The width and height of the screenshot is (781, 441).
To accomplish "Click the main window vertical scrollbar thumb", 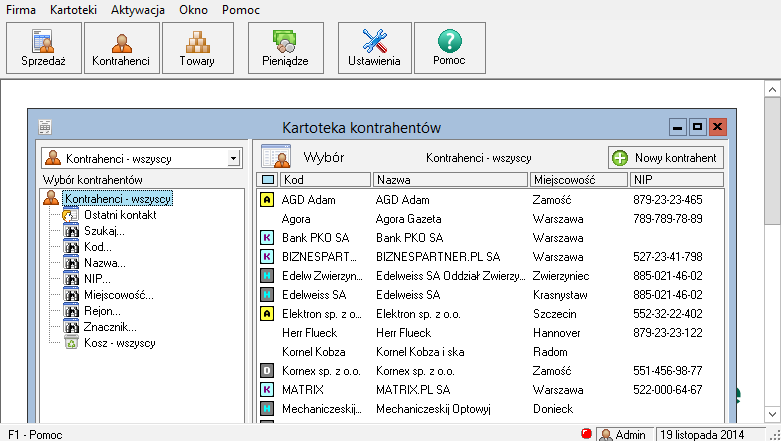I will coord(772,161).
